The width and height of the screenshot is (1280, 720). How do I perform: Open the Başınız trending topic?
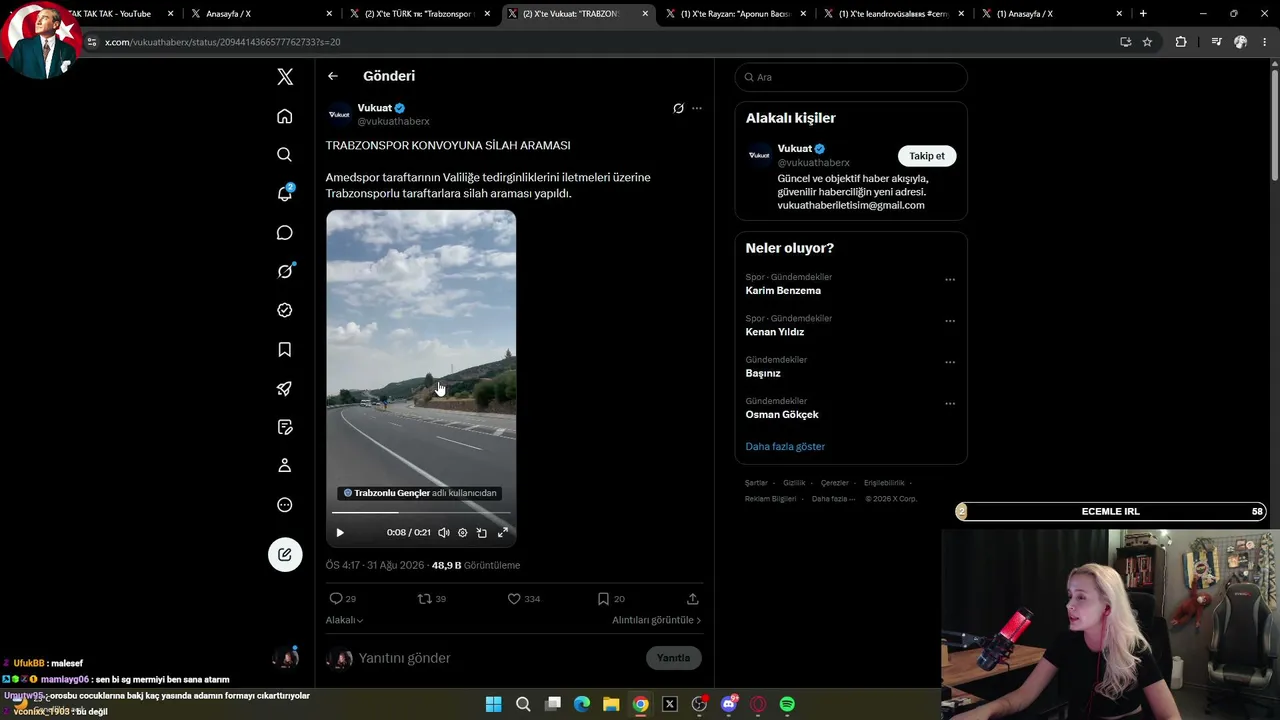763,373
